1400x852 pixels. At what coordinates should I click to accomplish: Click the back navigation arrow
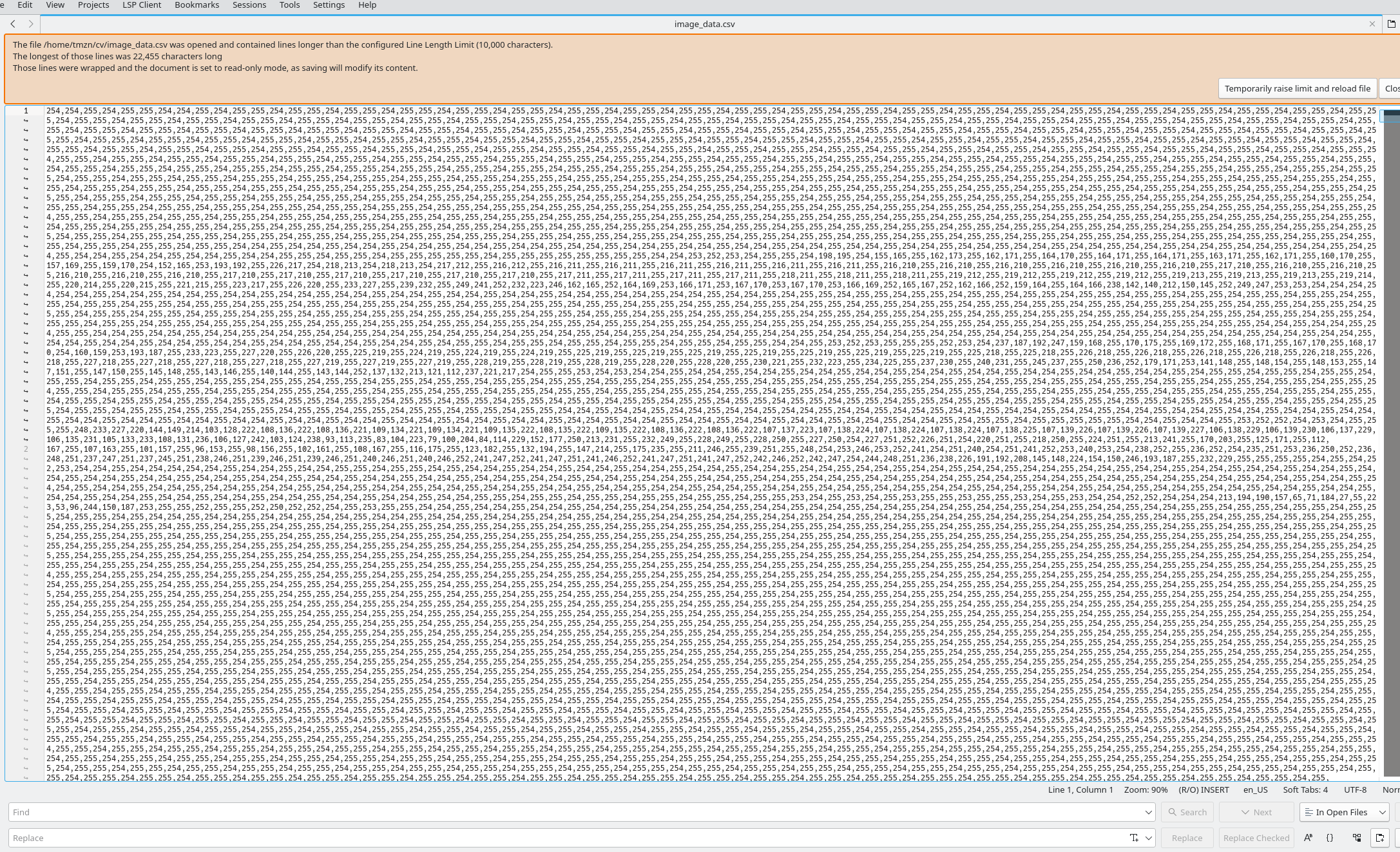point(13,24)
